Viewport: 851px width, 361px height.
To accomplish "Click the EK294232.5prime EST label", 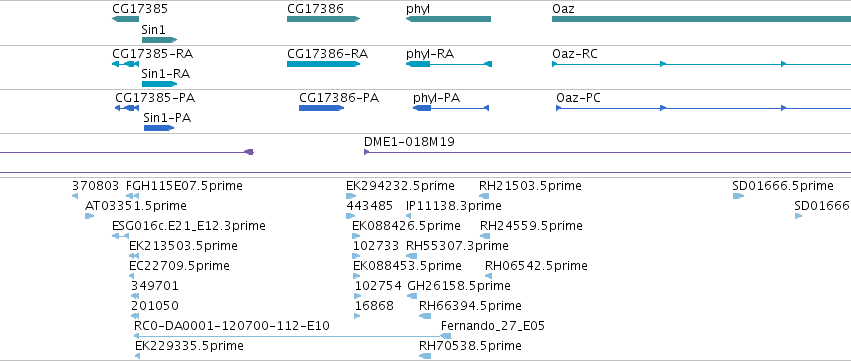I will click(401, 186).
